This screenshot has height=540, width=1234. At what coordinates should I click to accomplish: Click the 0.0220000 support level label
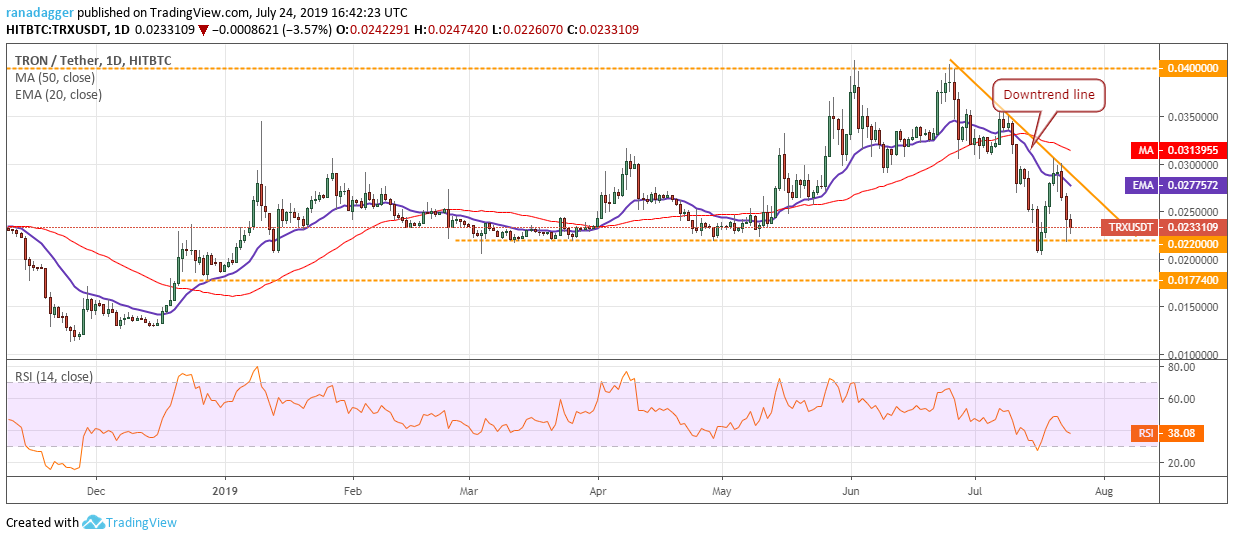[1195, 242]
